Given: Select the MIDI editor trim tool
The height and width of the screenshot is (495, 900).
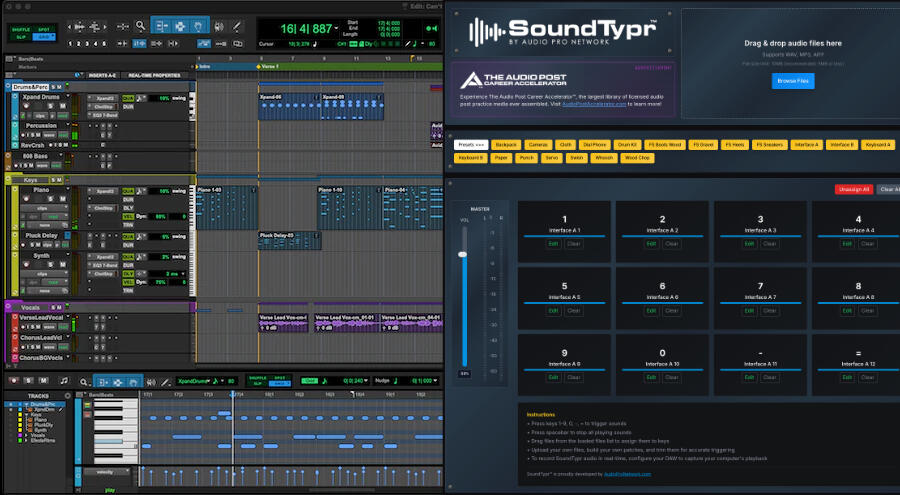Looking at the screenshot, I should coord(102,382).
